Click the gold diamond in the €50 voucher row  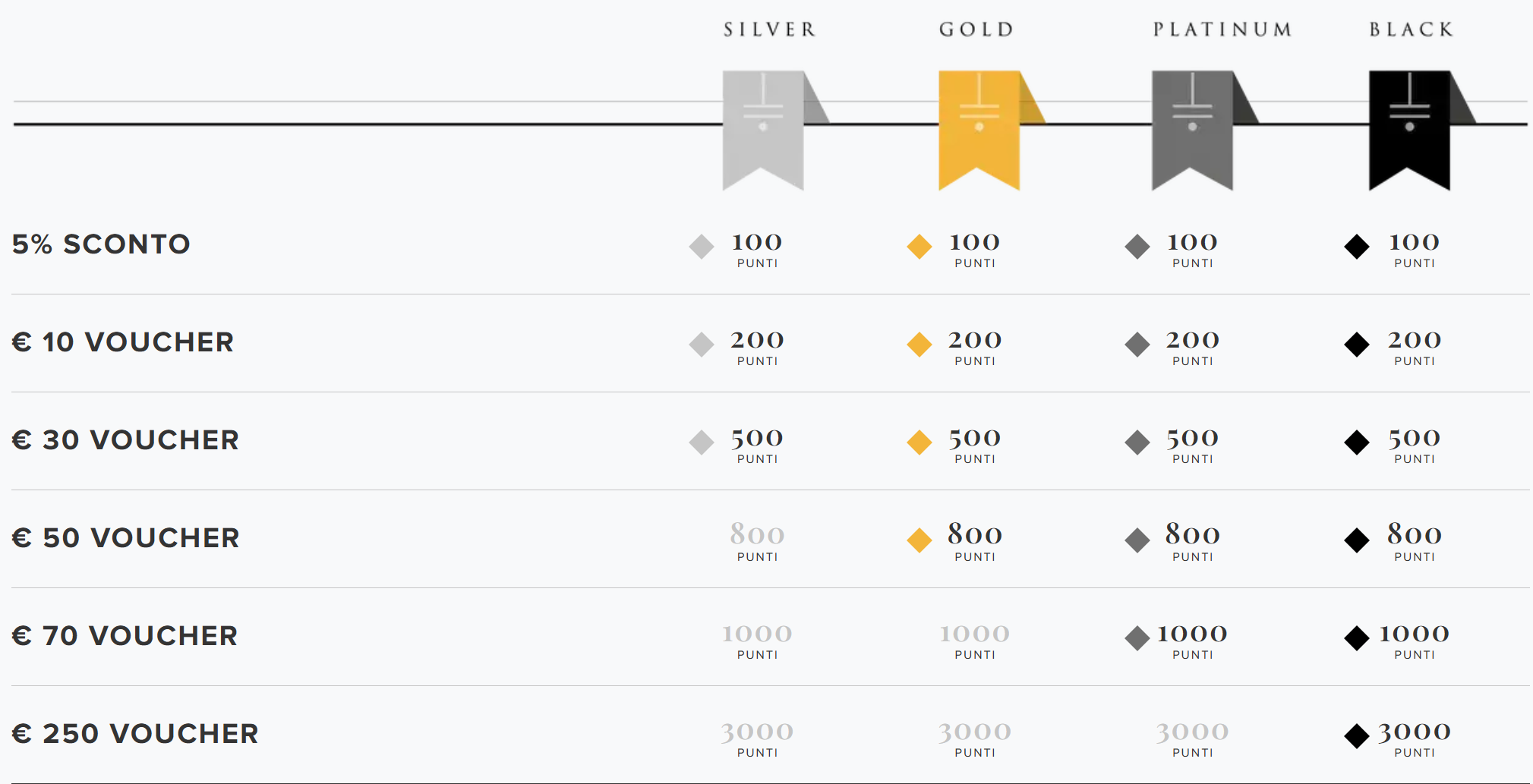click(x=919, y=540)
